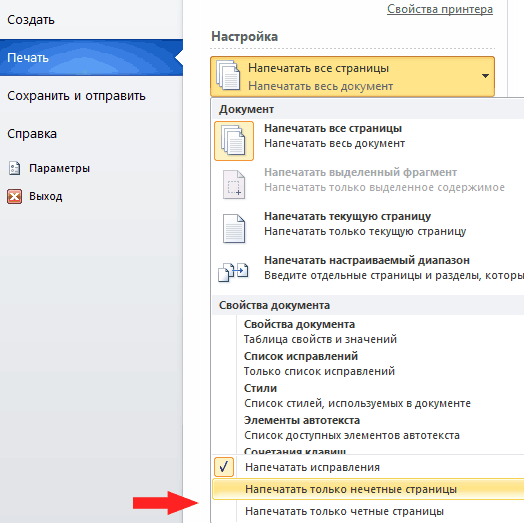This screenshot has width=524, height=523.
Task: Collapse the Напечатать все страницы dropdown arrow
Action: coord(485,76)
